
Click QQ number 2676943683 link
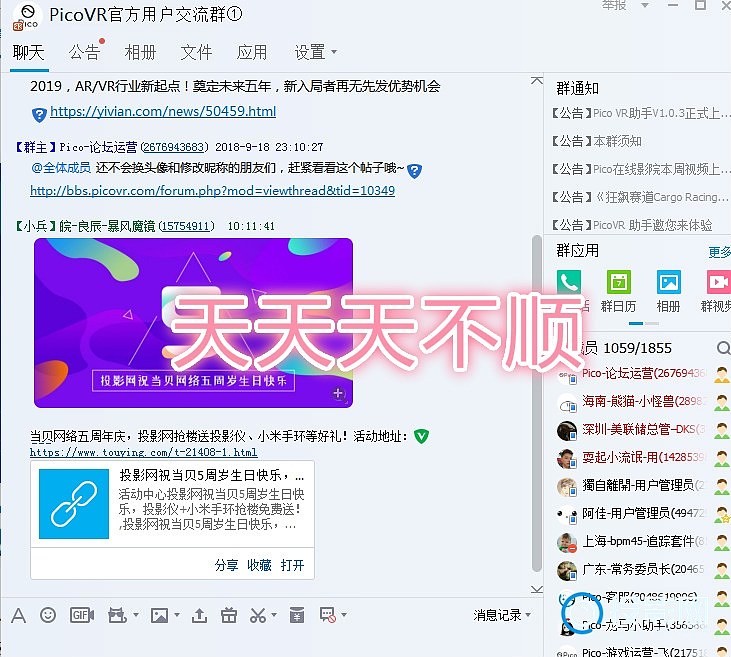point(173,147)
